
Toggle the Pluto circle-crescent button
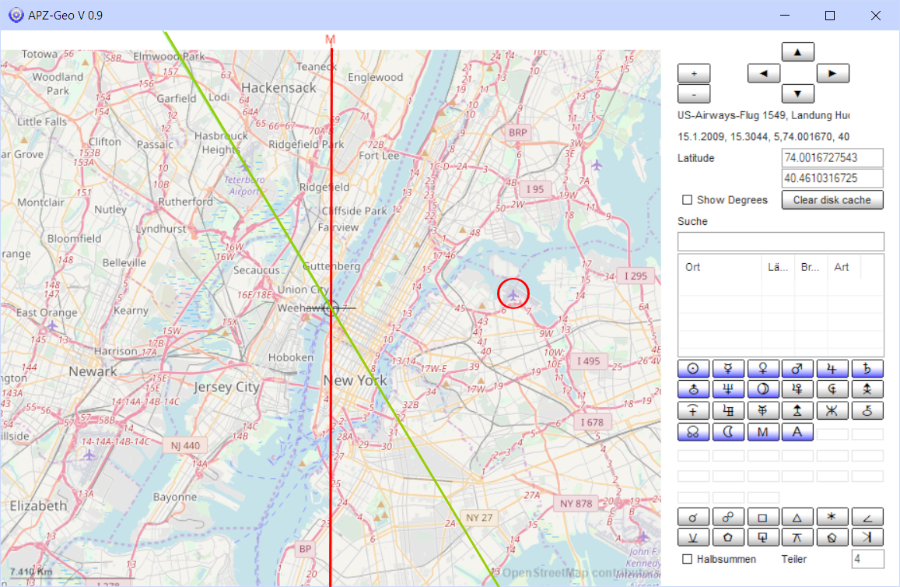763,390
